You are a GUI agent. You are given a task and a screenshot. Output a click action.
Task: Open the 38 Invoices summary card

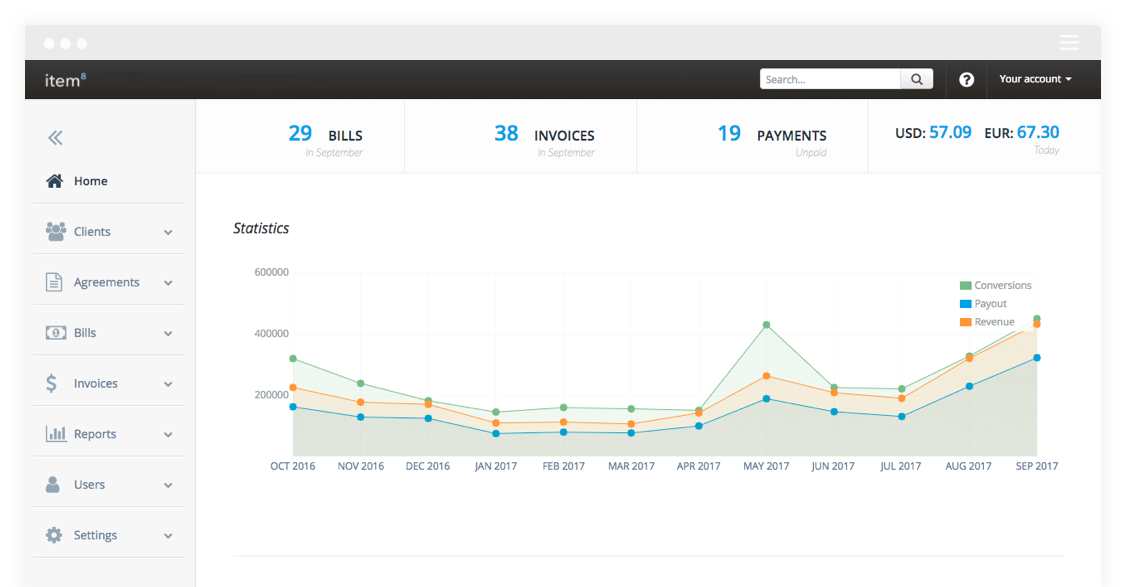[x=521, y=136]
